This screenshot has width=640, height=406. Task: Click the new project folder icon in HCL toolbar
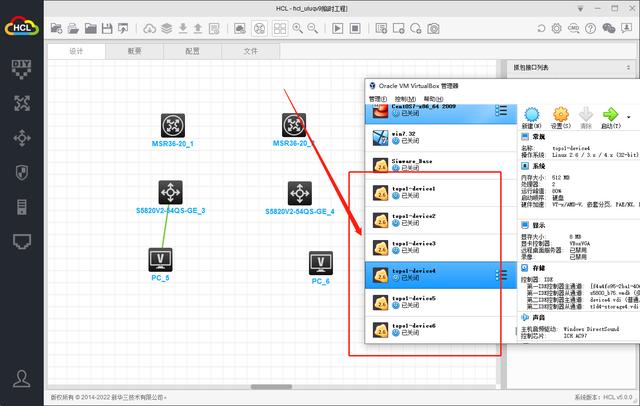[56, 28]
